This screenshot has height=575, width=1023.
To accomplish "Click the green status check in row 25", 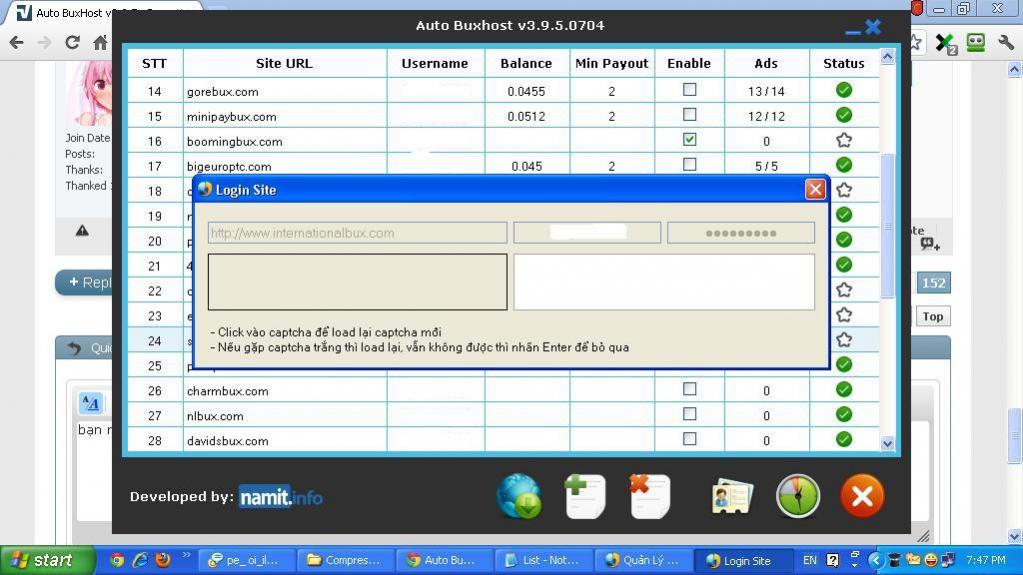I will coord(844,364).
